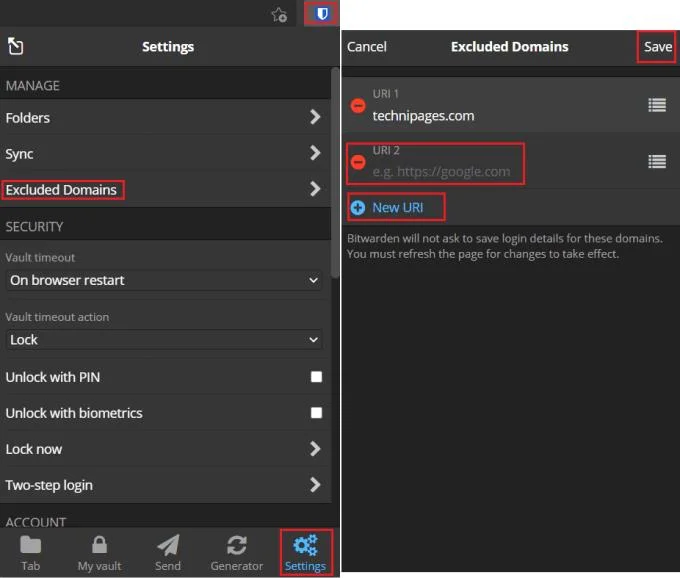
Task: Open the Sync row chevron
Action: (315, 153)
